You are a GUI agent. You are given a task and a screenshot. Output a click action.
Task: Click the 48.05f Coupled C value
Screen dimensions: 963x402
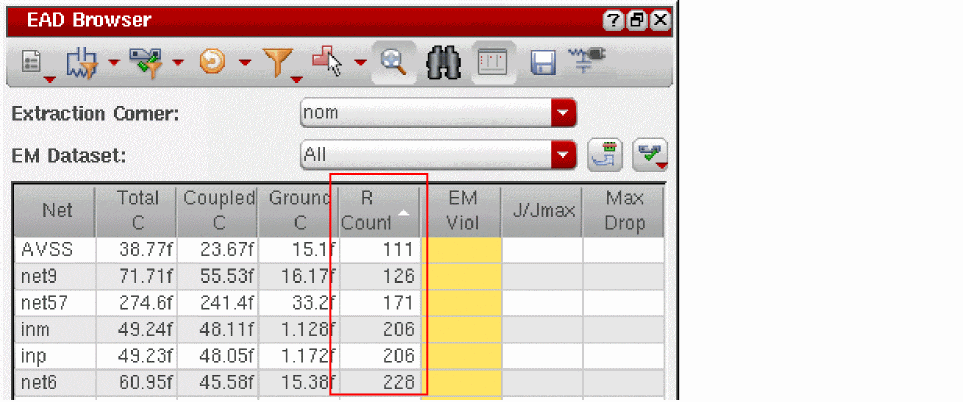tap(225, 356)
